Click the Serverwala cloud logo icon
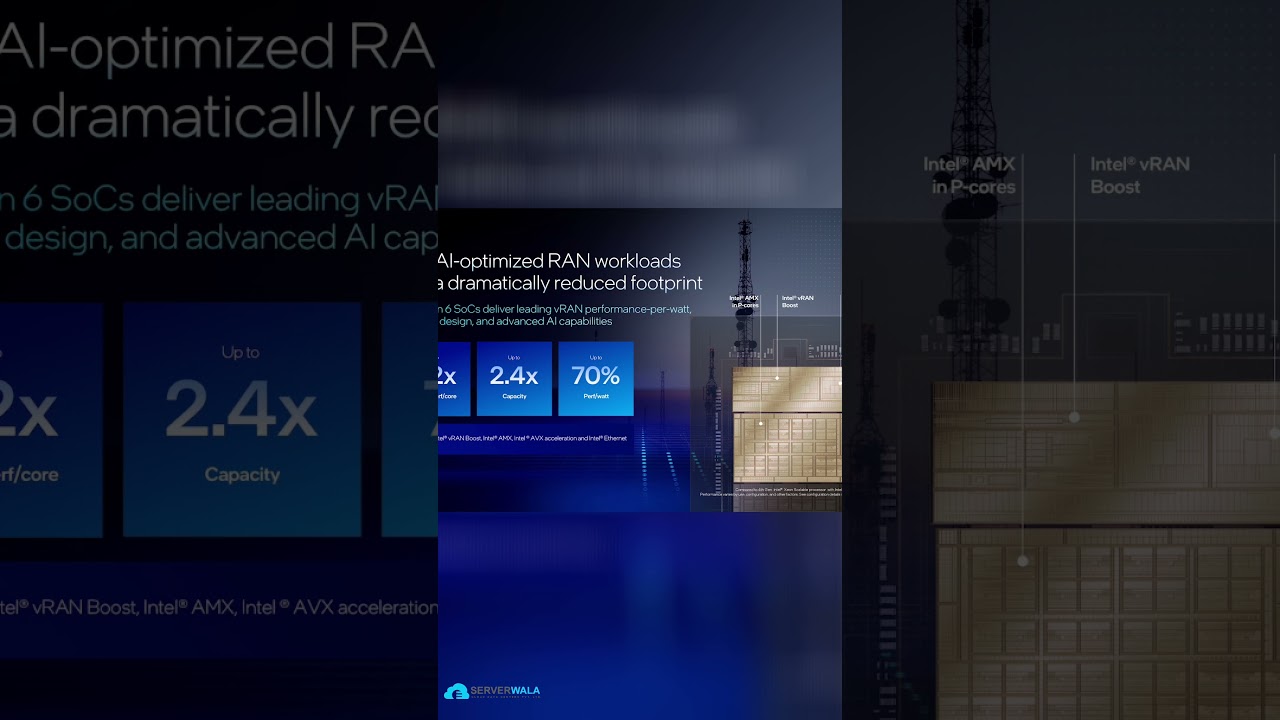This screenshot has width=1280, height=720. coord(455,691)
